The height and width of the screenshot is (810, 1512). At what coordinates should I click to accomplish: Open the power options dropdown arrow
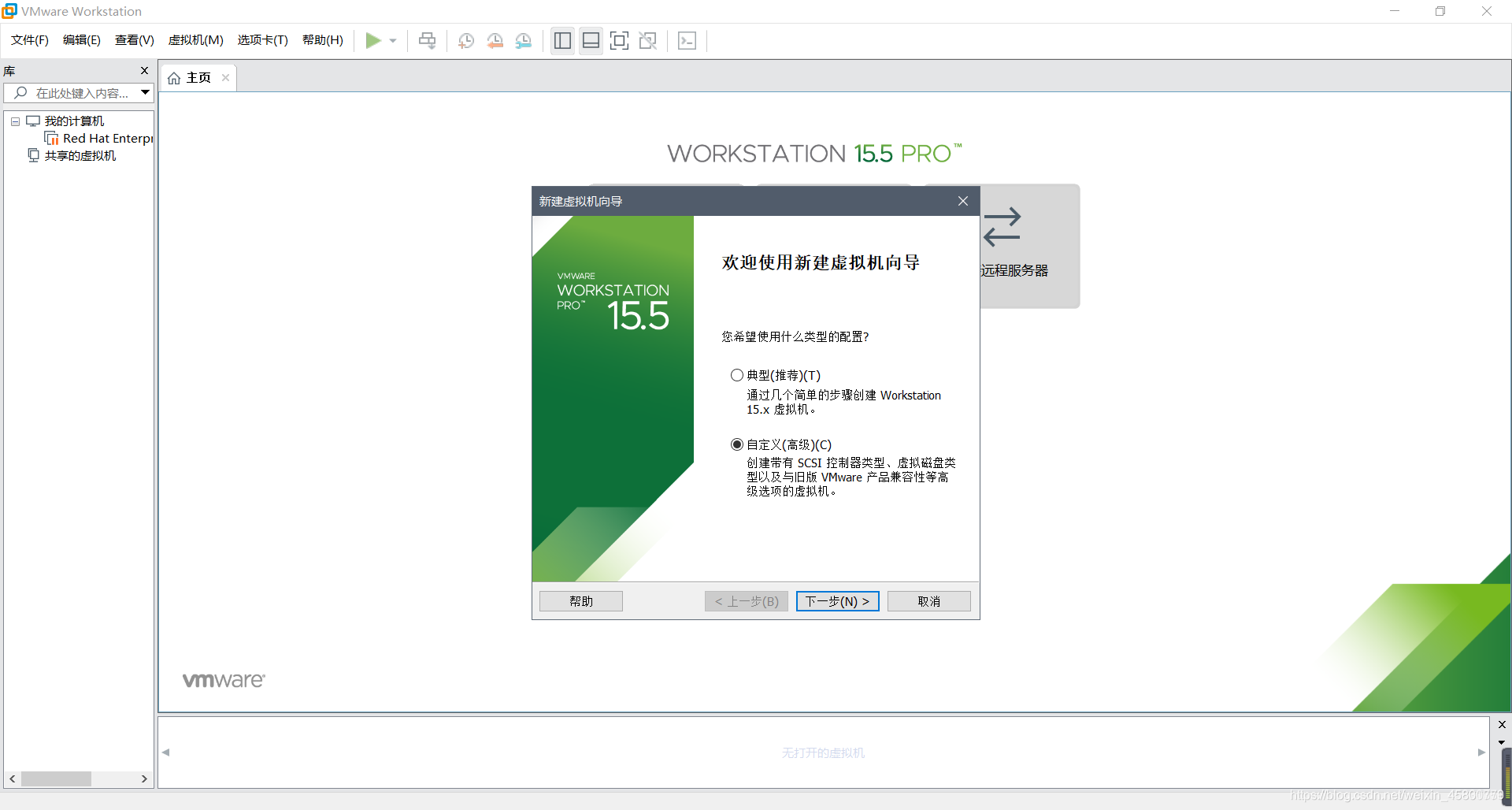coord(393,41)
